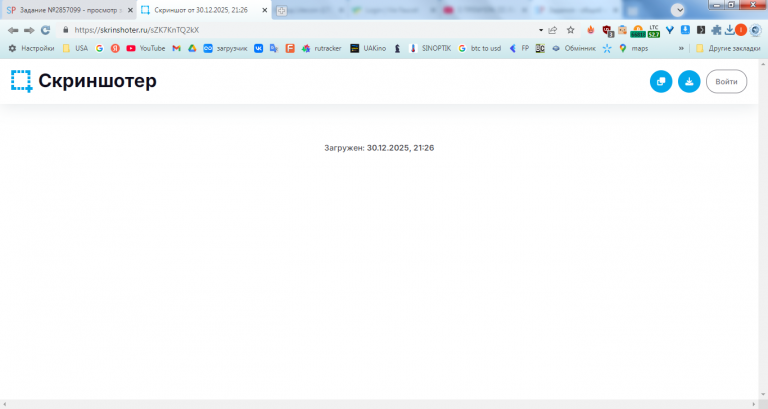The width and height of the screenshot is (768, 409).
Task: Click the blue V extension icon
Action: pyautogui.click(x=670, y=30)
